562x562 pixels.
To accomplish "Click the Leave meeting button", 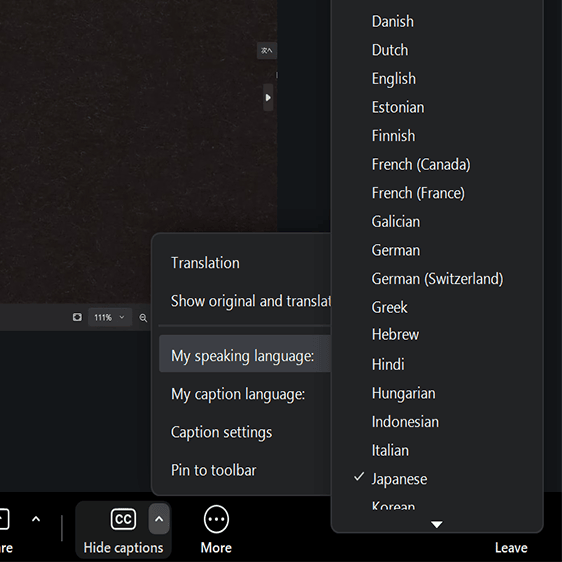I will coord(511,548).
